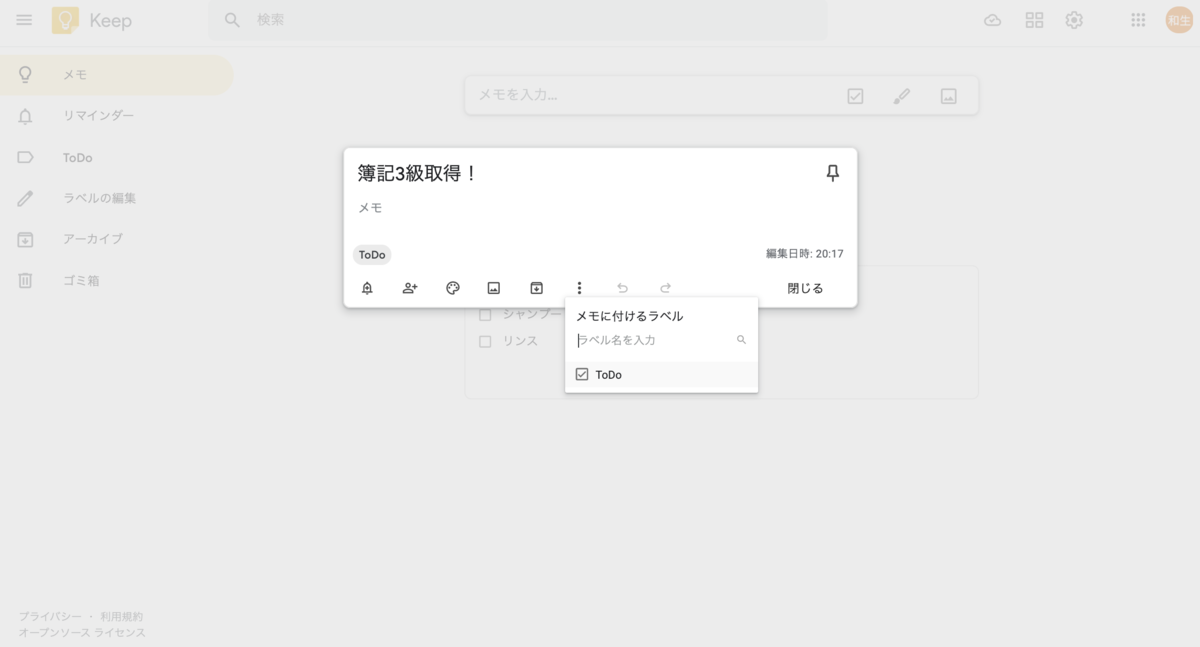This screenshot has width=1200, height=647.
Task: Uncheck the ToDo label checkbox
Action: click(x=581, y=373)
